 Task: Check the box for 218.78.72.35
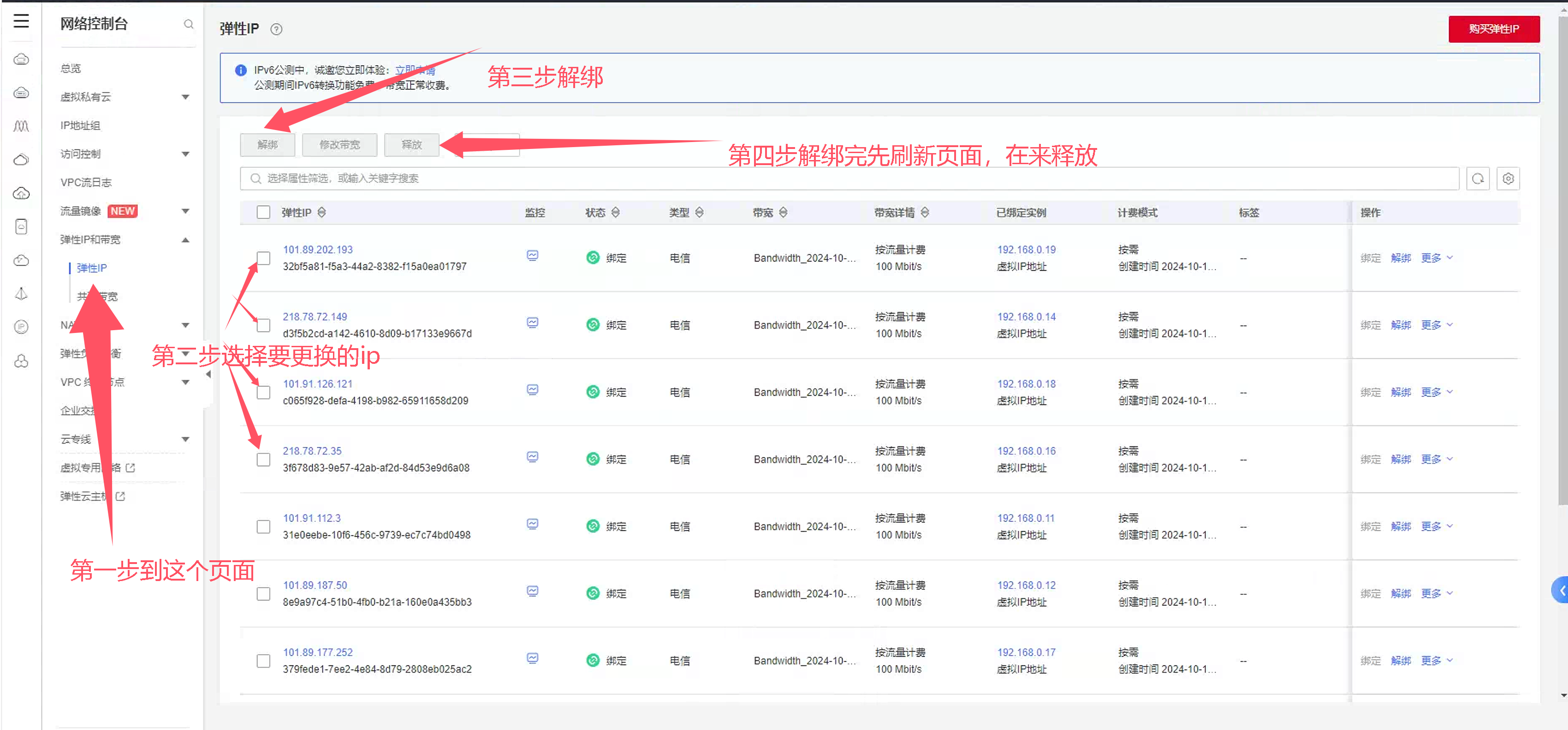pos(264,460)
